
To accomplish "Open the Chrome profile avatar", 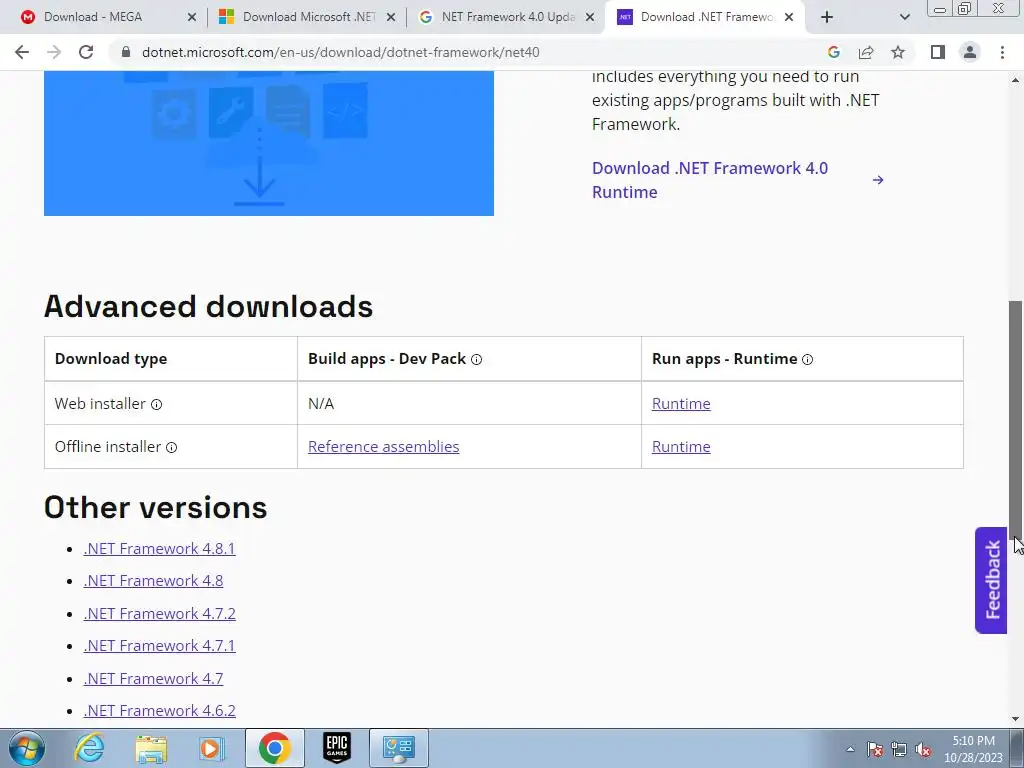I will (970, 52).
